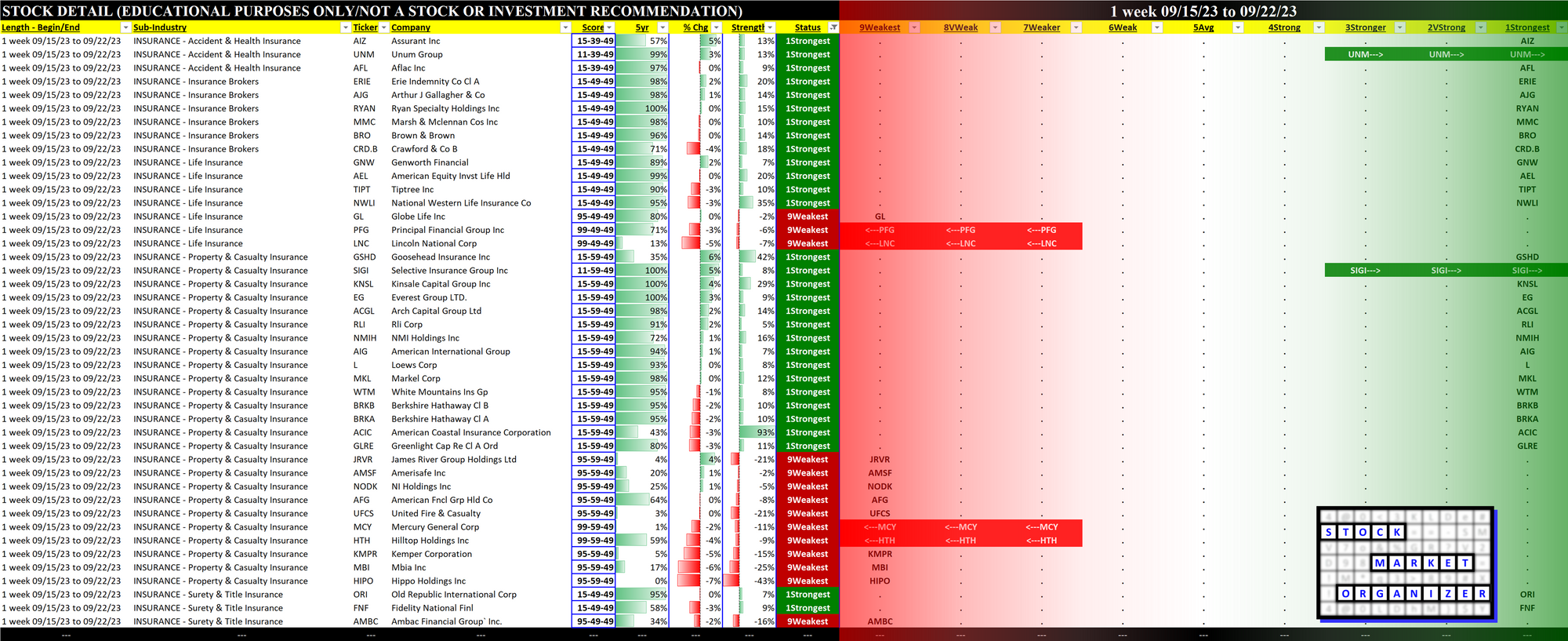
Task: Select the National Western Life Insurance Co cell
Action: pyautogui.click(x=481, y=203)
